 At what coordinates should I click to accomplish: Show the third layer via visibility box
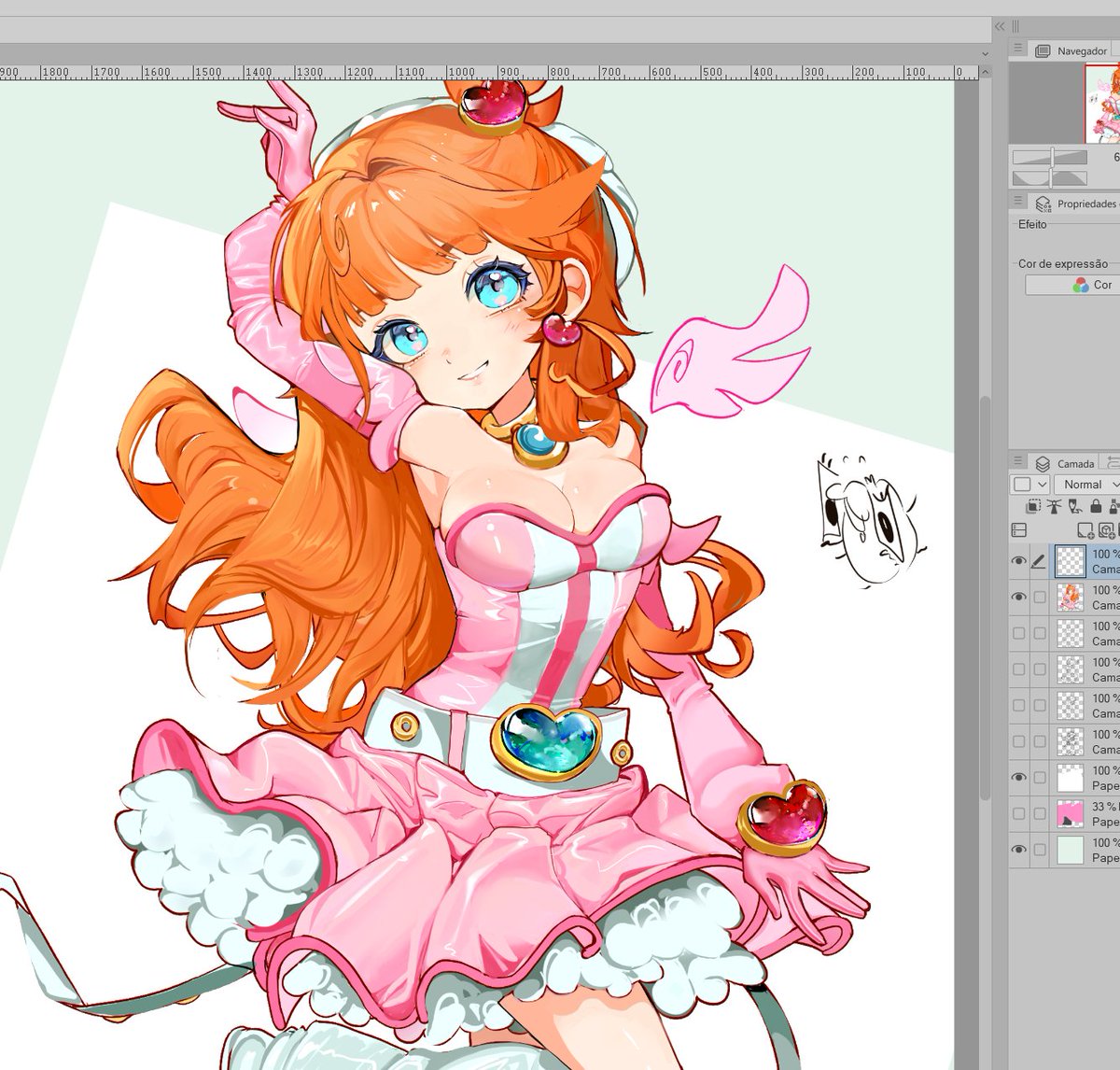click(x=1019, y=633)
